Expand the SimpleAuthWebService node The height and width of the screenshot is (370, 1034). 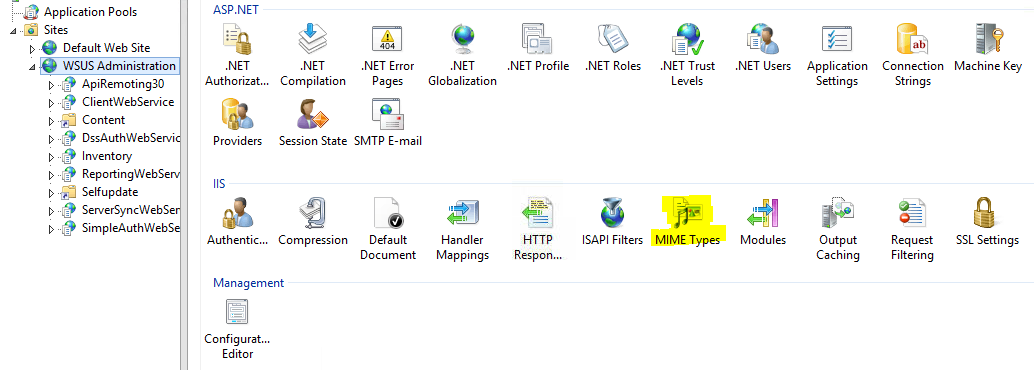pos(51,229)
